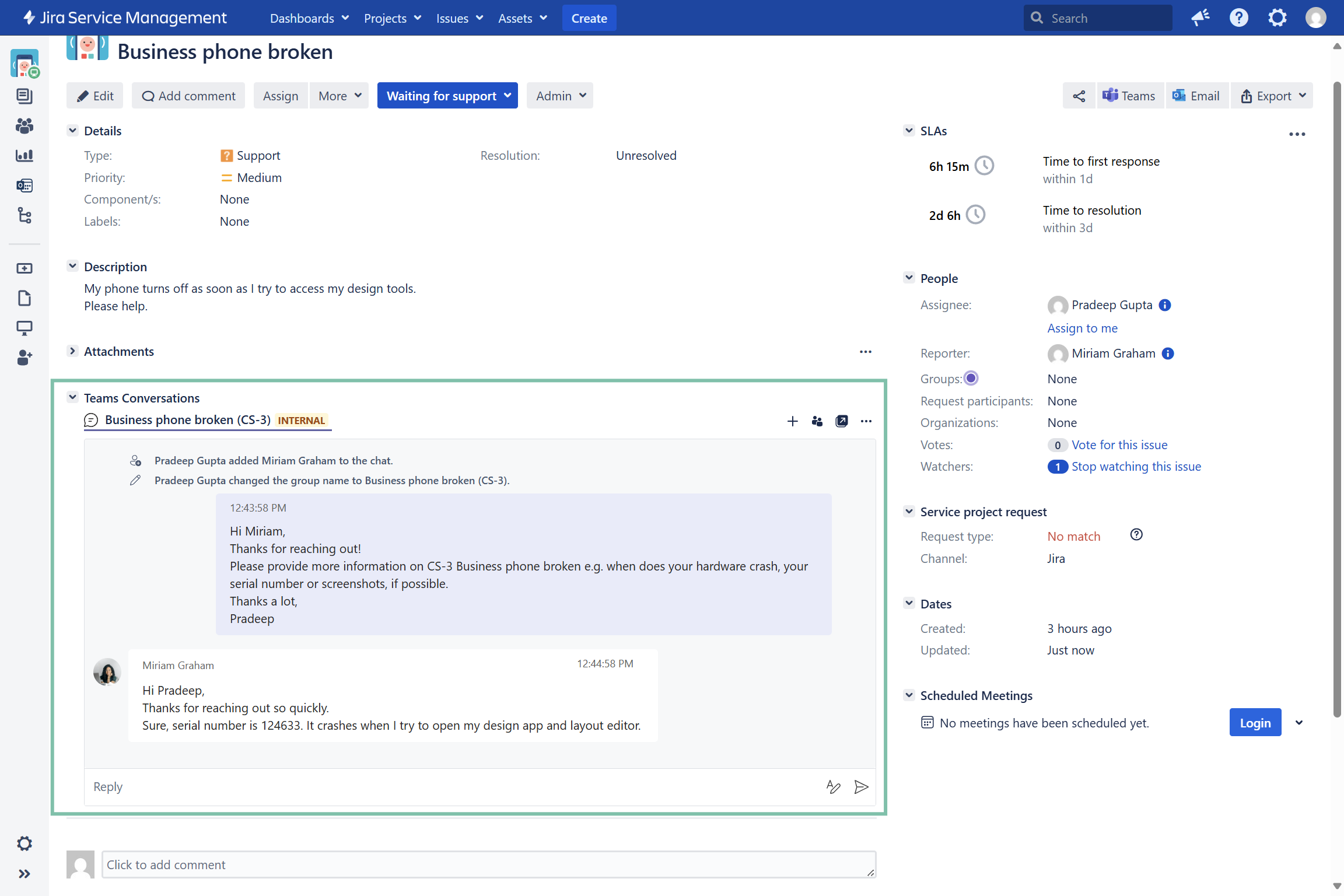Open the reports chart sidebar icon

24,156
